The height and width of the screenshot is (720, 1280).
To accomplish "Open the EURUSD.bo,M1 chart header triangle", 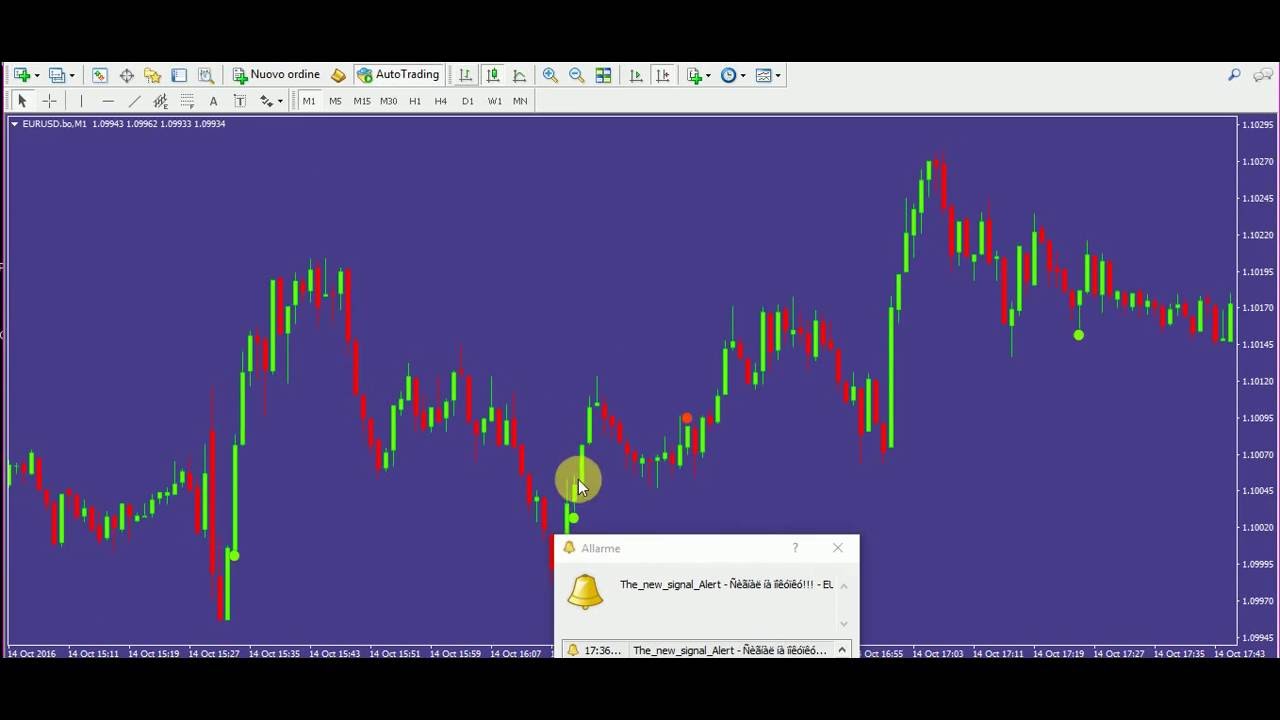I will pyautogui.click(x=14, y=124).
